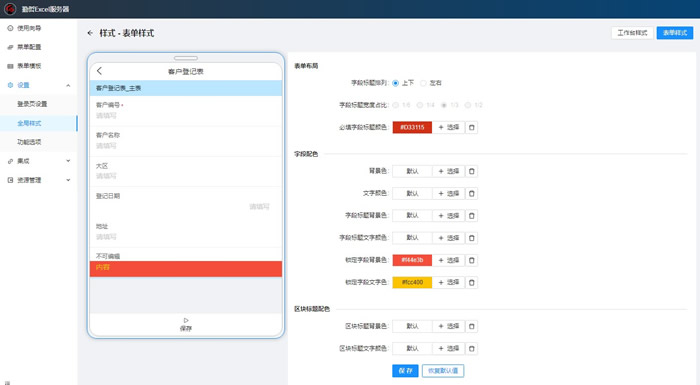Screen dimensions: 700x385
Task: Expand the 资源管理 sidebar section
Action: coord(68,180)
